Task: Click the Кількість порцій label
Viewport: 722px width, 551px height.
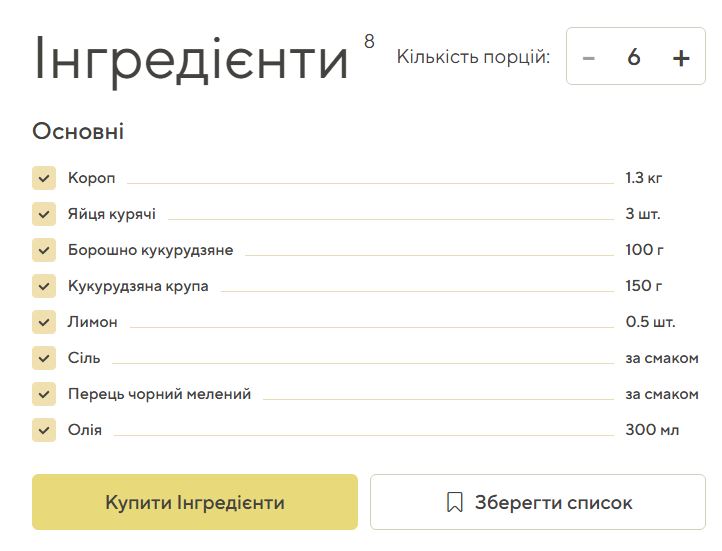Action: 473,57
